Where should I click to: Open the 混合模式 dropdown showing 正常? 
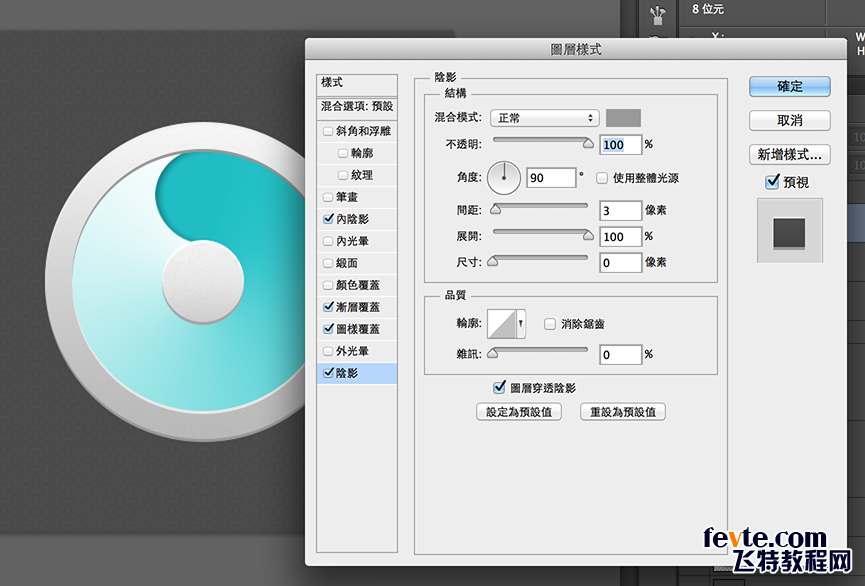[x=544, y=118]
